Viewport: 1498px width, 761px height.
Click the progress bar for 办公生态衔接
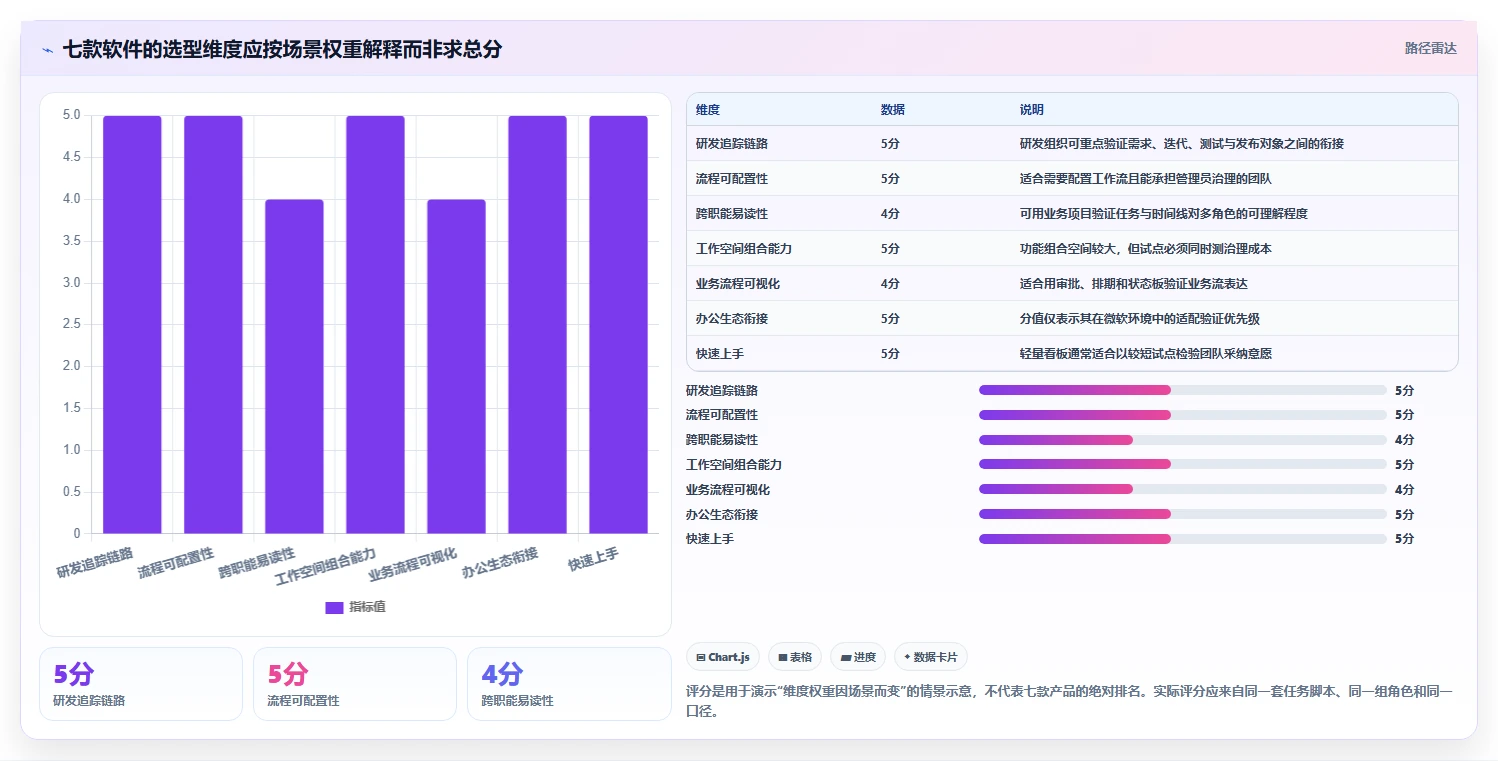1182,514
